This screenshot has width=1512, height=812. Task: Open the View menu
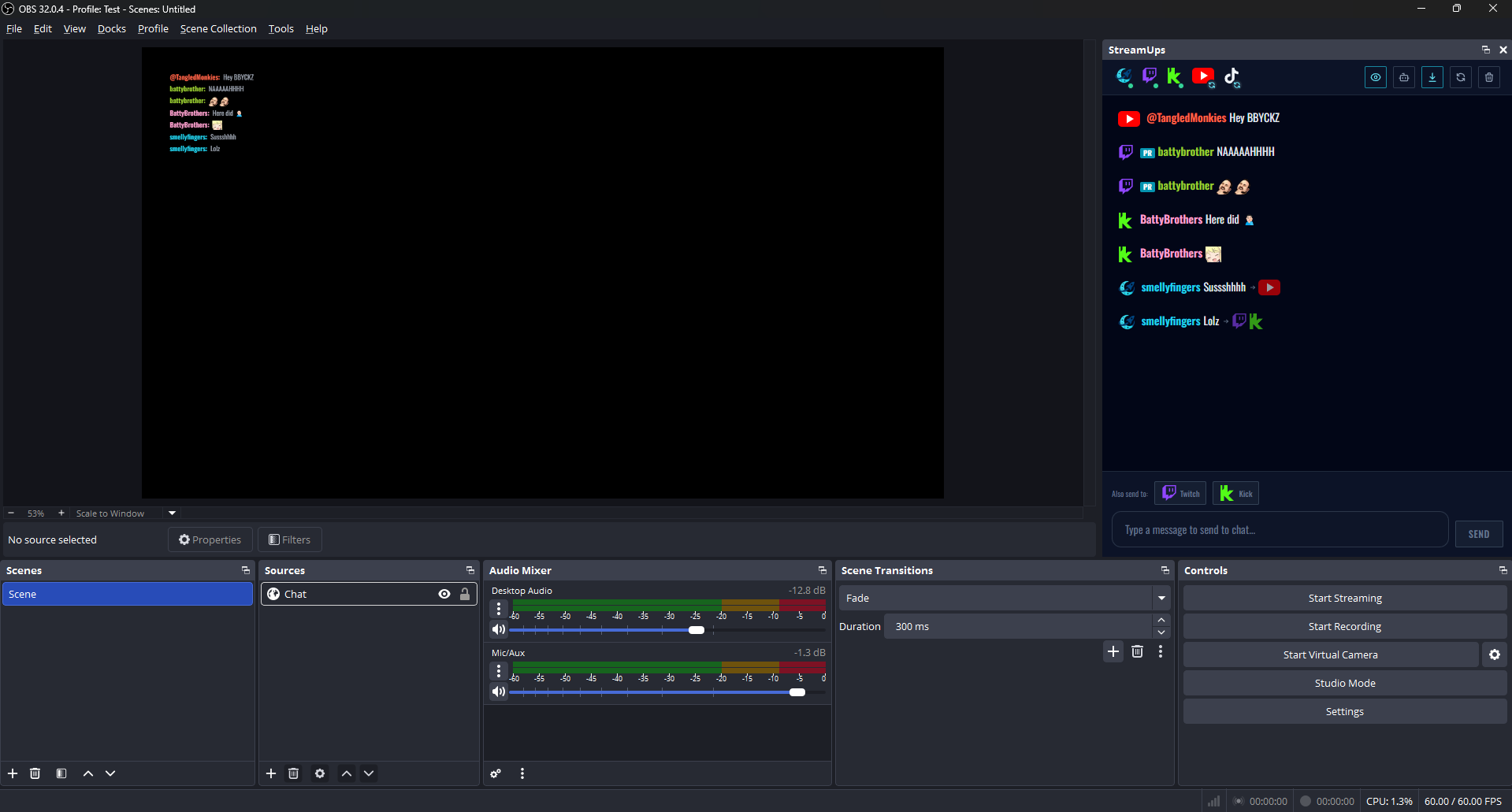coord(75,28)
